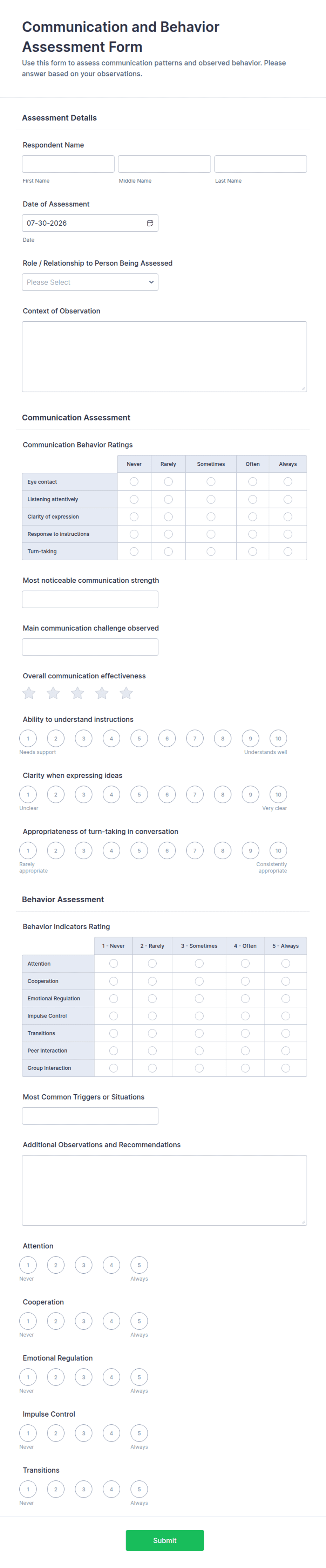
Task: Select the fifth star in effectiveness rating
Action: [126, 693]
